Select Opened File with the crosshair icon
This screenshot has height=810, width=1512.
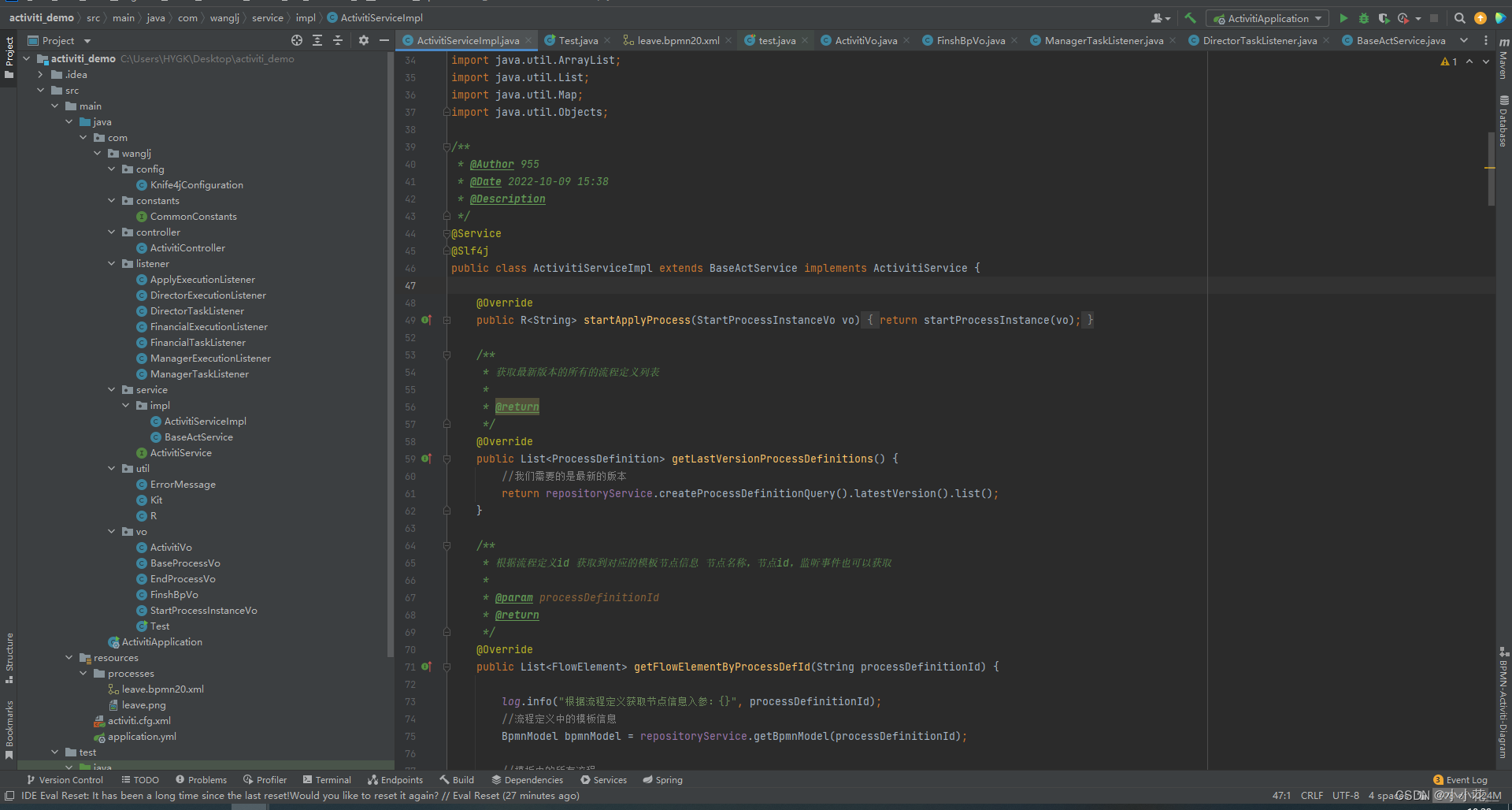(297, 40)
